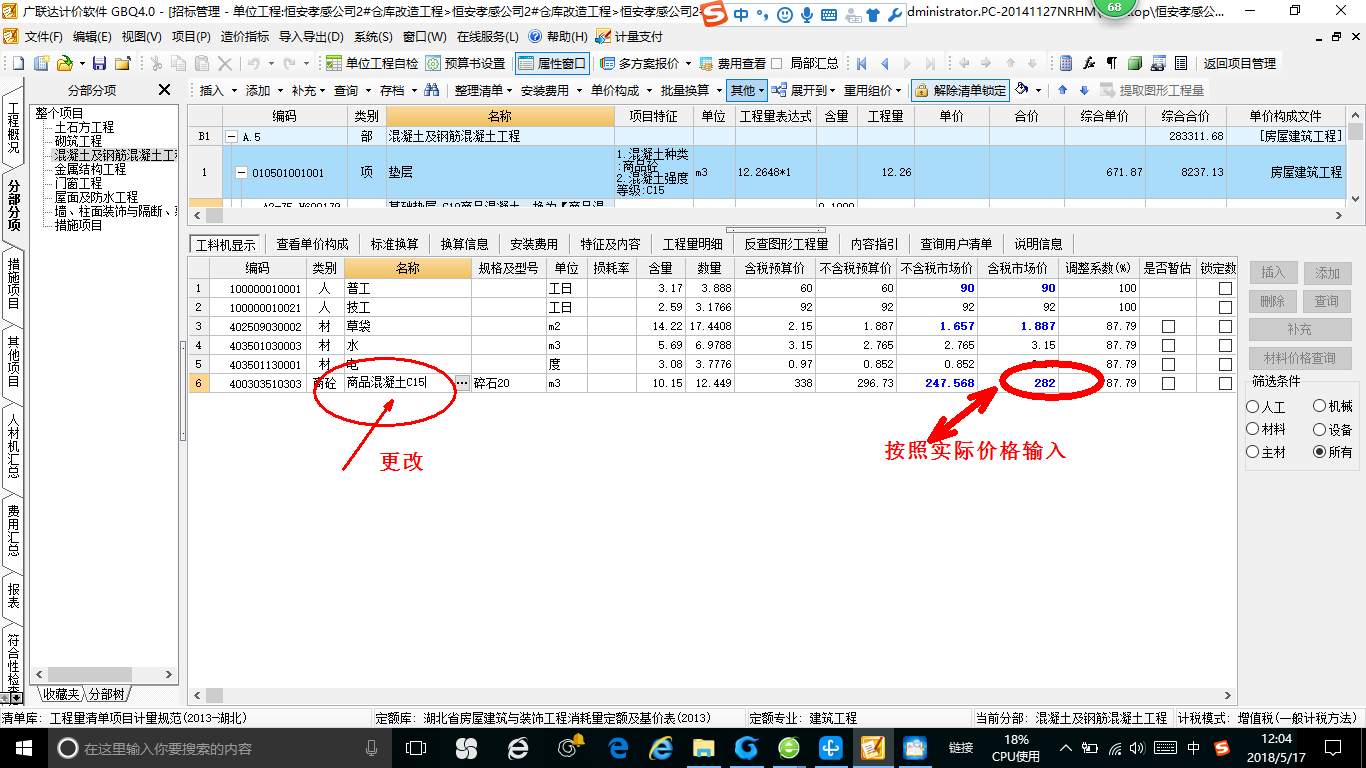Select 屋面及防水工程 in the tree
The width and height of the screenshot is (1366, 768).
pos(96,197)
